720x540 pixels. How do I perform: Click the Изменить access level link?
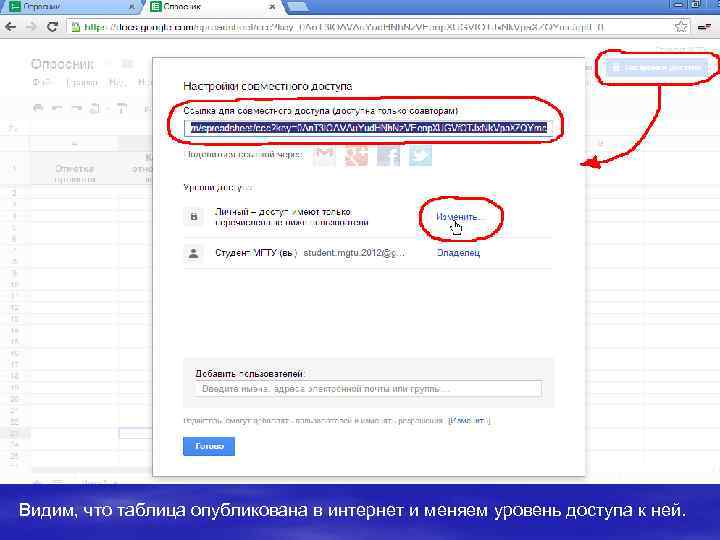tap(458, 217)
